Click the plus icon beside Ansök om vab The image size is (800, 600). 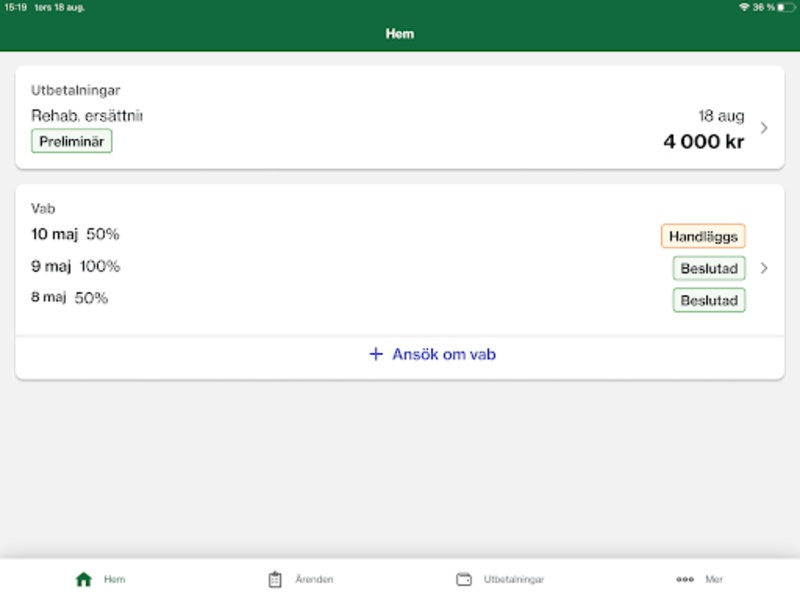click(x=376, y=354)
